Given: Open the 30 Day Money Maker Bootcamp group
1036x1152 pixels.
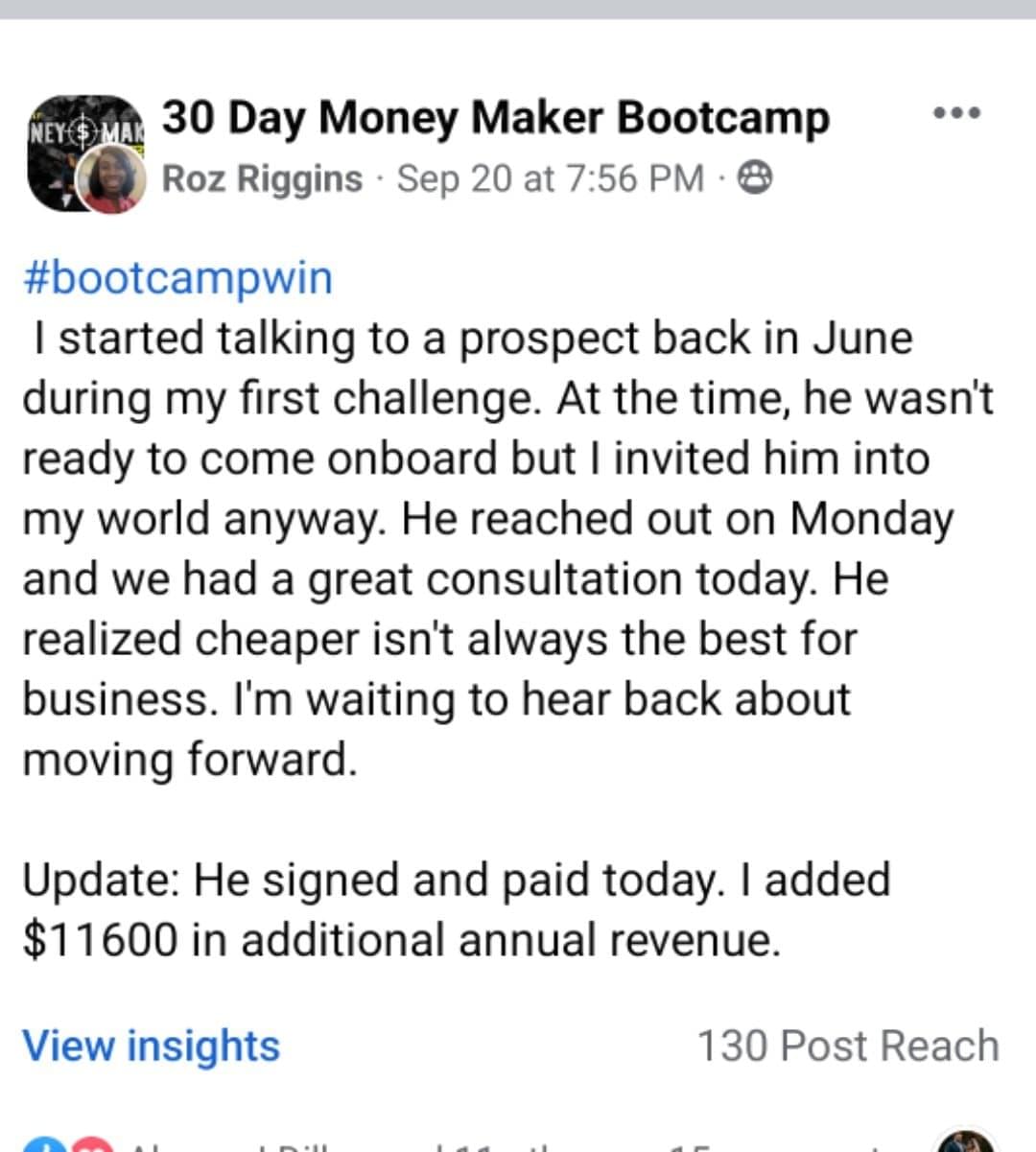Looking at the screenshot, I should [495, 118].
